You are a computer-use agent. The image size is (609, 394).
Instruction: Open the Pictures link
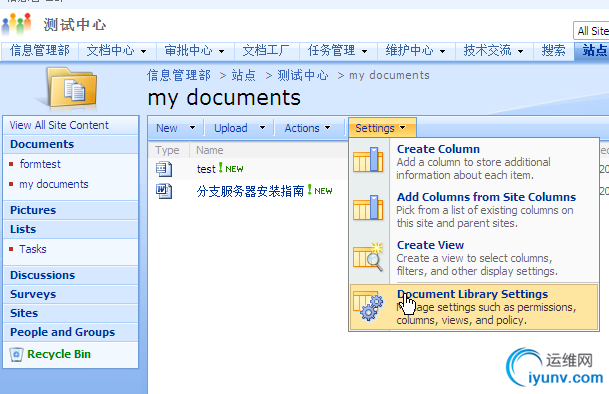[33, 210]
